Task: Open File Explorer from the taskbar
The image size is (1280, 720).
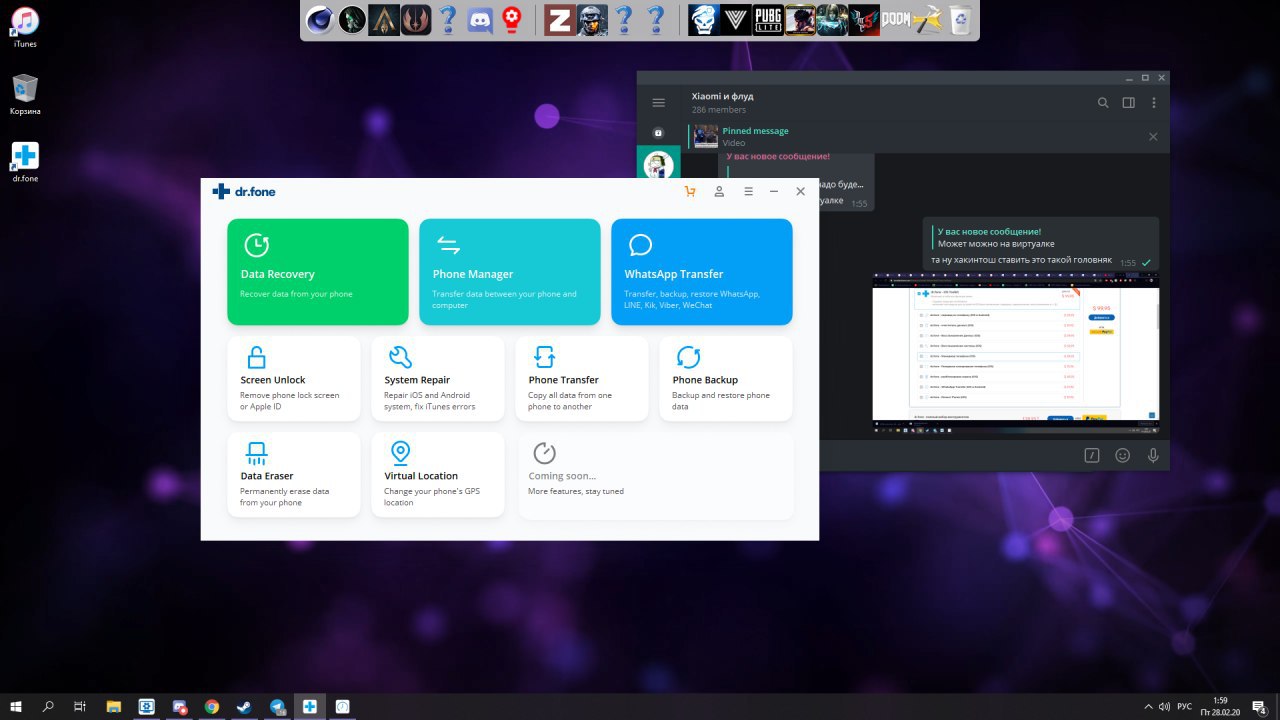Action: click(114, 706)
